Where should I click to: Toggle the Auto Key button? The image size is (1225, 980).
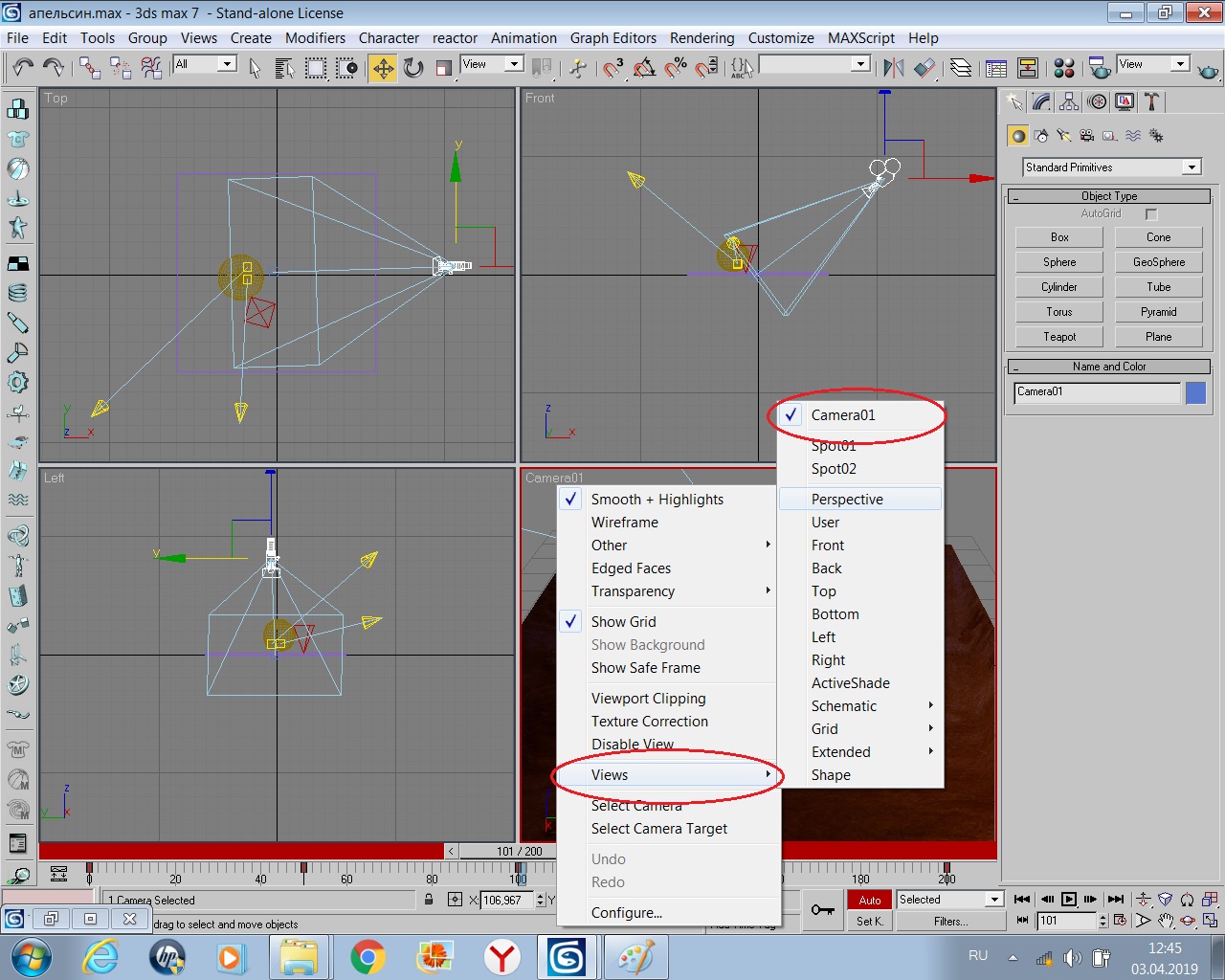pyautogui.click(x=870, y=900)
